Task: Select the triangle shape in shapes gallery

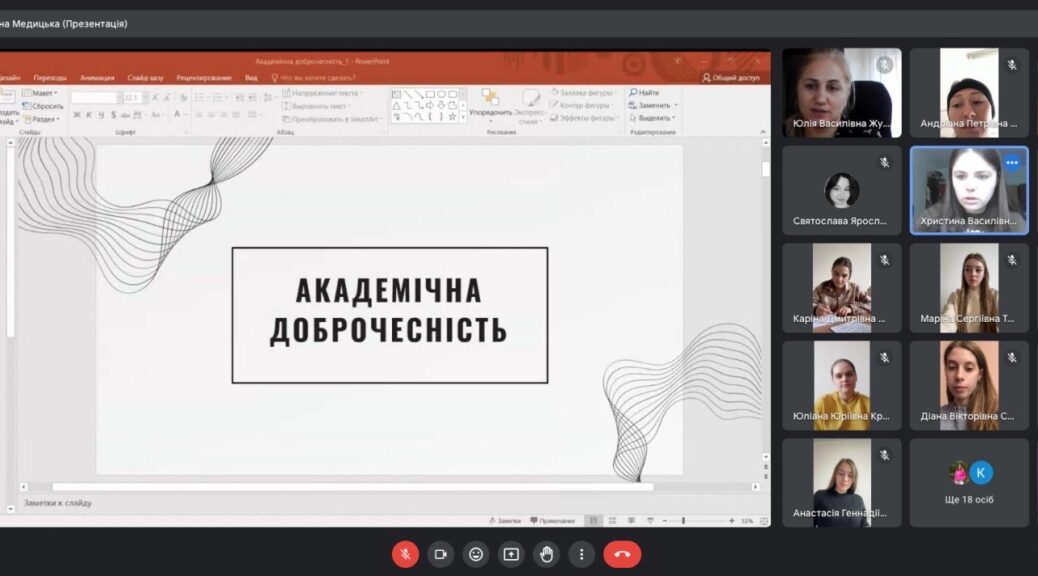Action: 397,105
